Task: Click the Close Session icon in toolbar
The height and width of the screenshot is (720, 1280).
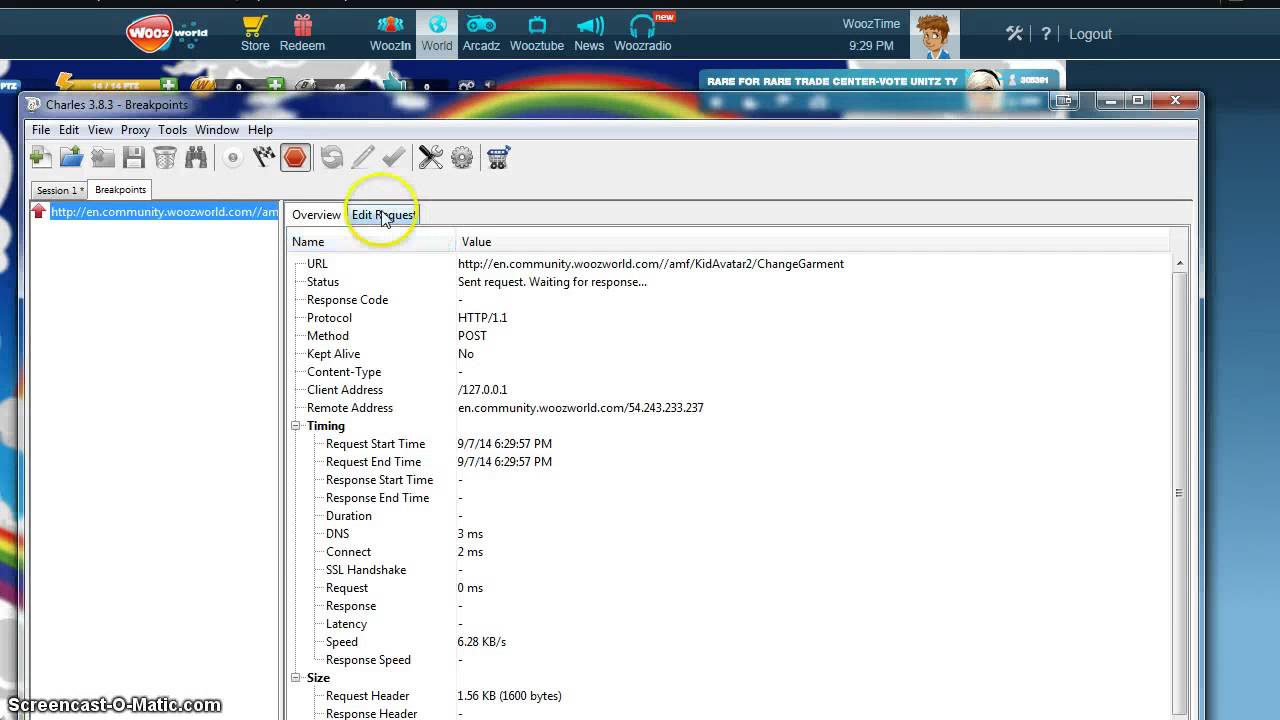Action: point(103,157)
